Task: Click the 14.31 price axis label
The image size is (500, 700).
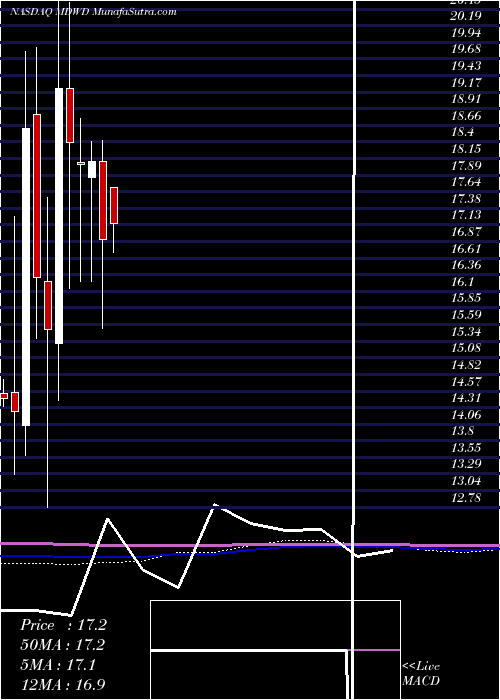Action: point(467,398)
